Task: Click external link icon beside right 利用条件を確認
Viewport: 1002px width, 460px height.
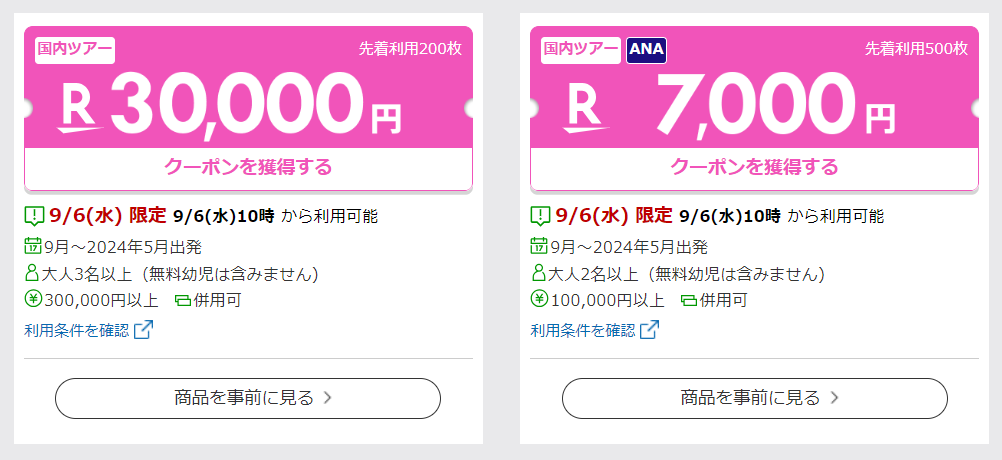Action: tap(649, 330)
